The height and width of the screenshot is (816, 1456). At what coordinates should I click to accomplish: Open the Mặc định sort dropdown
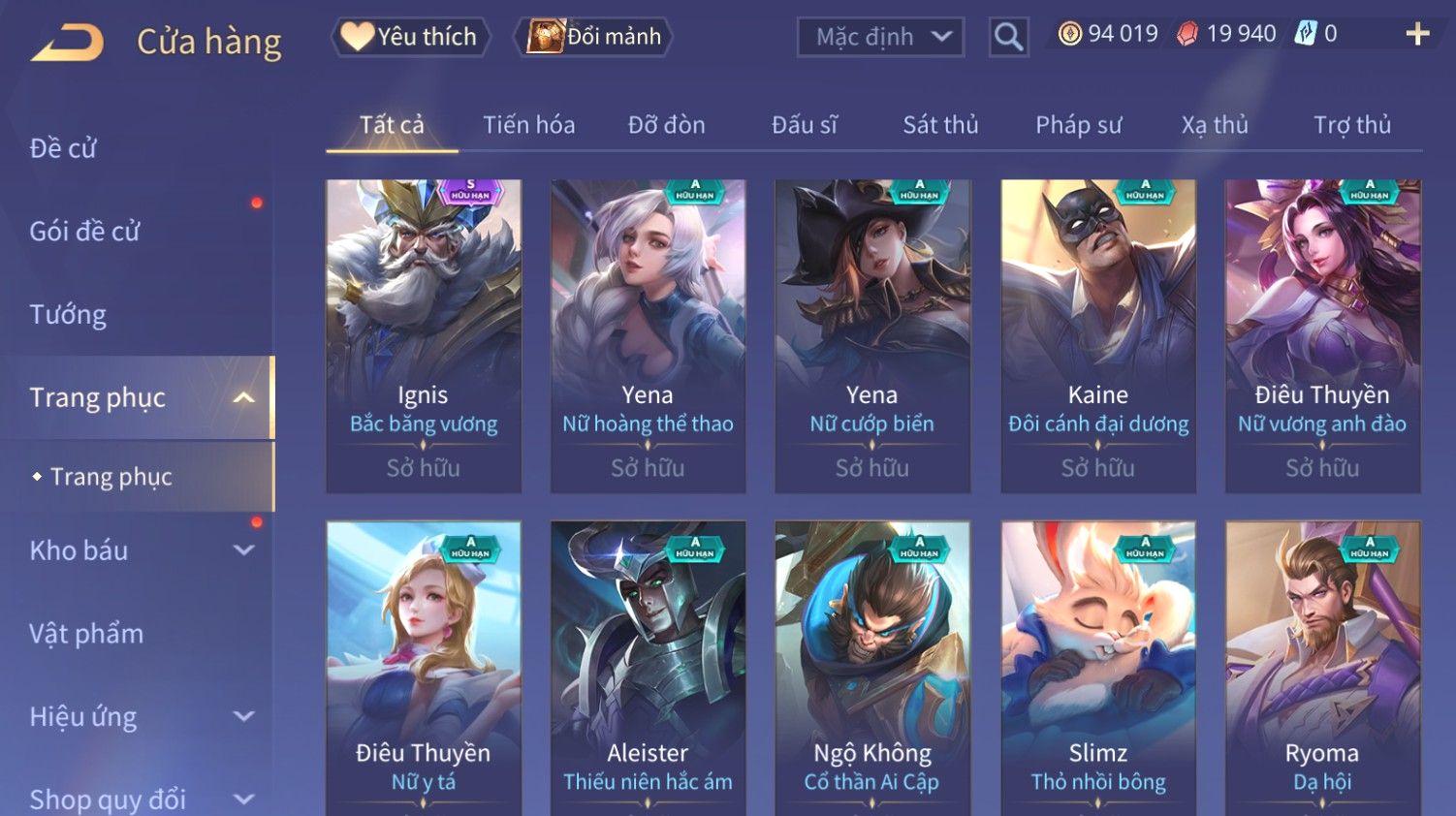[x=880, y=37]
